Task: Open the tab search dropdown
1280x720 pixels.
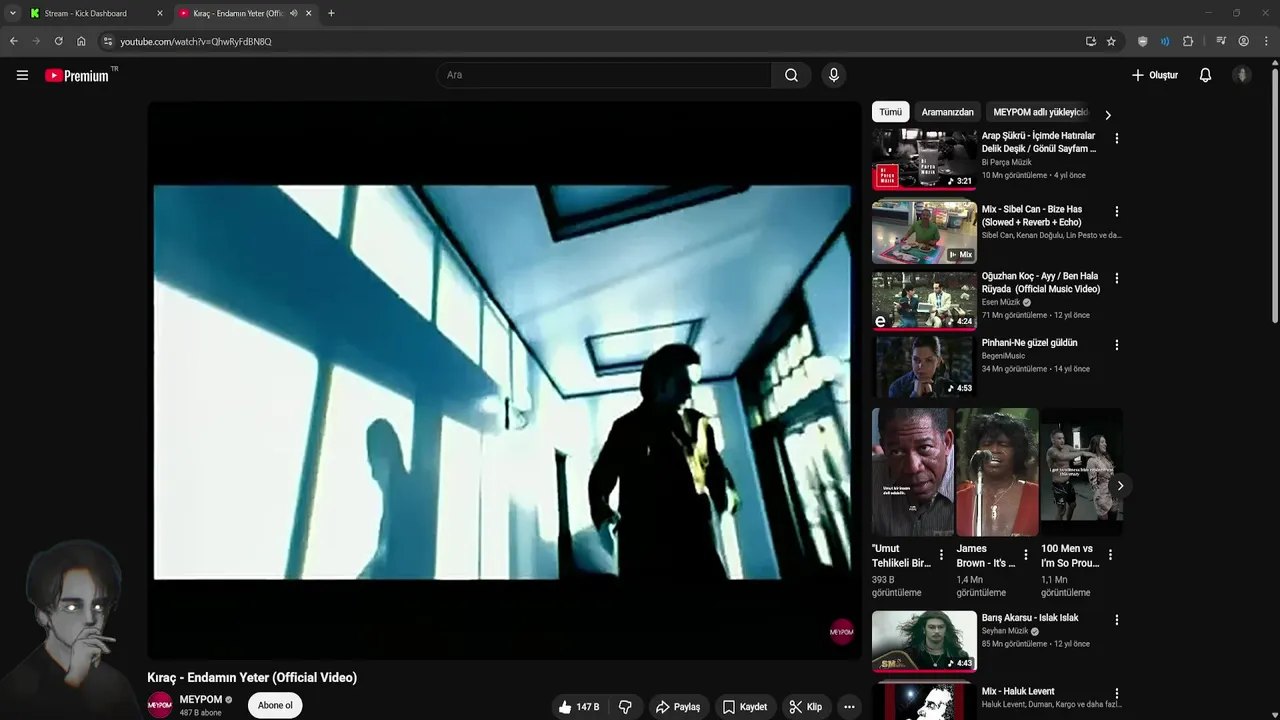Action: [12, 13]
